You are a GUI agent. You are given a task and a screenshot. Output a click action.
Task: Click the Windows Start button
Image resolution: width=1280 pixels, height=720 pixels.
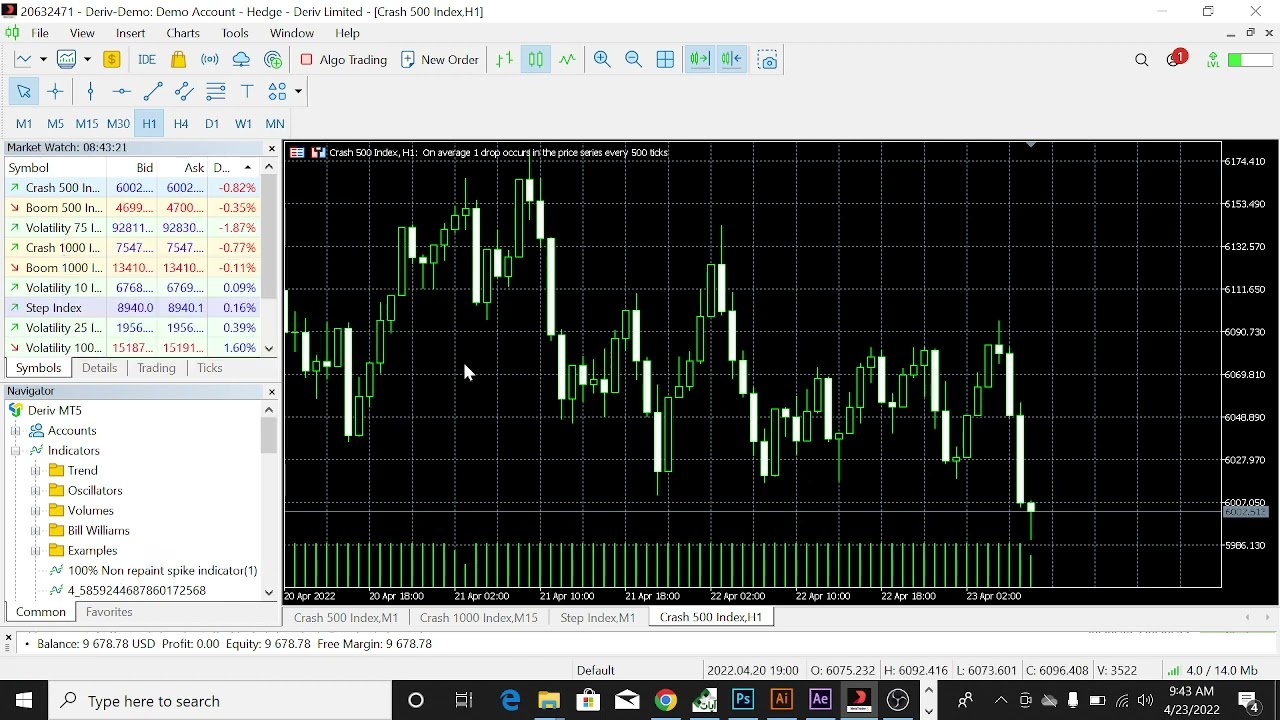coord(24,701)
